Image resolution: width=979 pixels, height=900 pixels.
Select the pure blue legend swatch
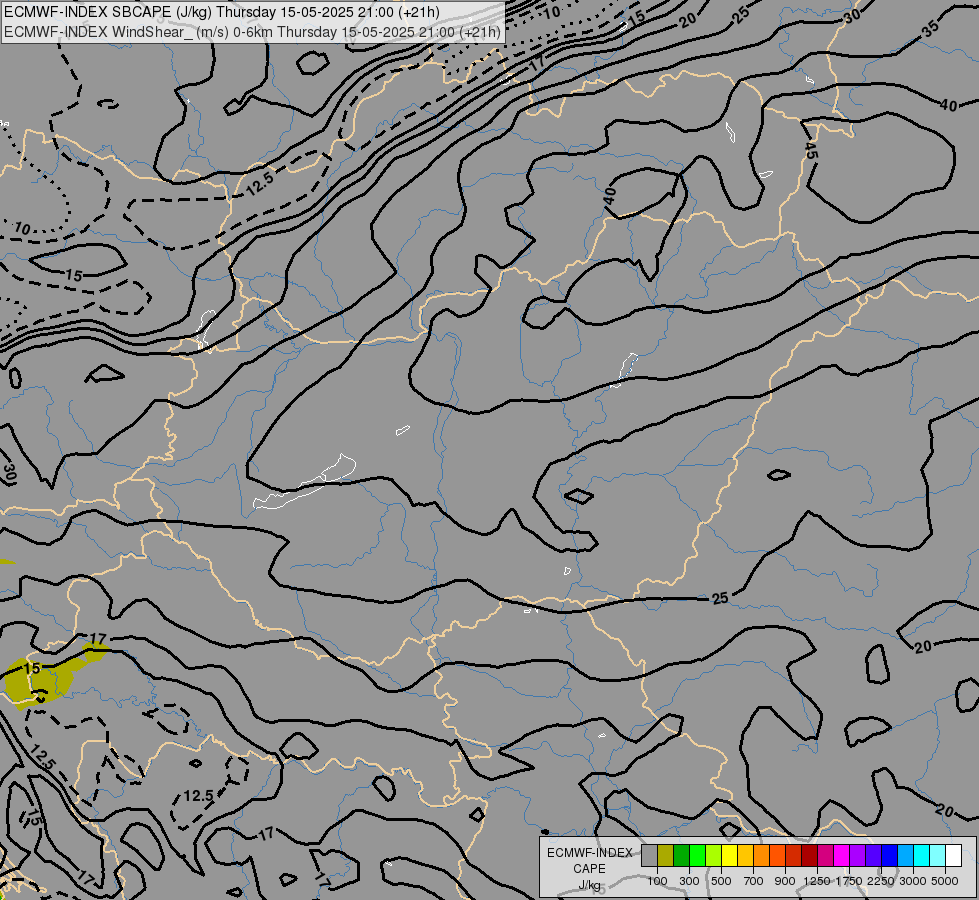pyautogui.click(x=889, y=855)
